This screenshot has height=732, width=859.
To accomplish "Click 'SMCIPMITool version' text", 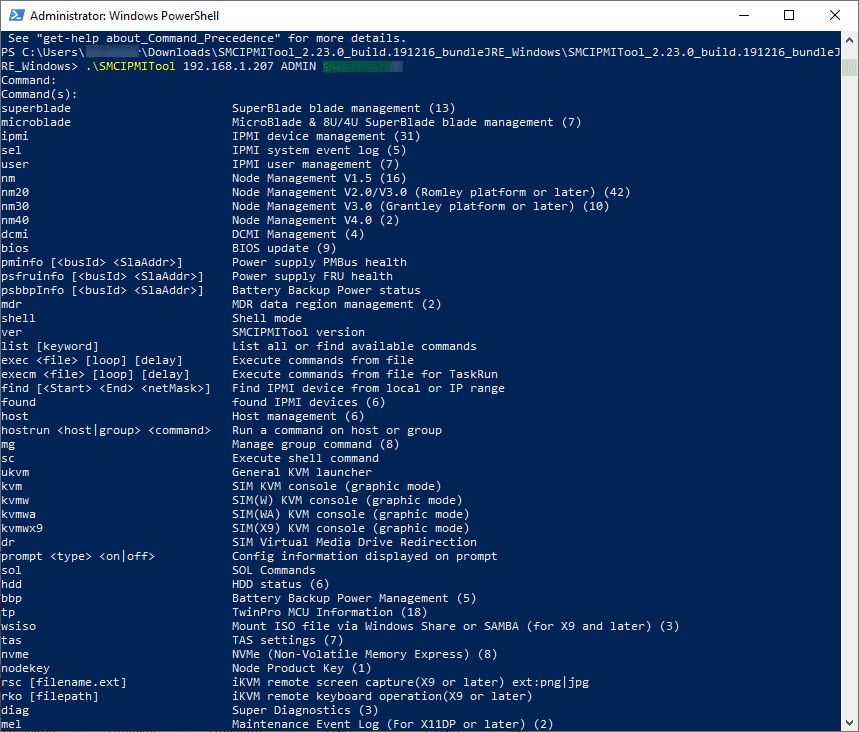I will (298, 332).
